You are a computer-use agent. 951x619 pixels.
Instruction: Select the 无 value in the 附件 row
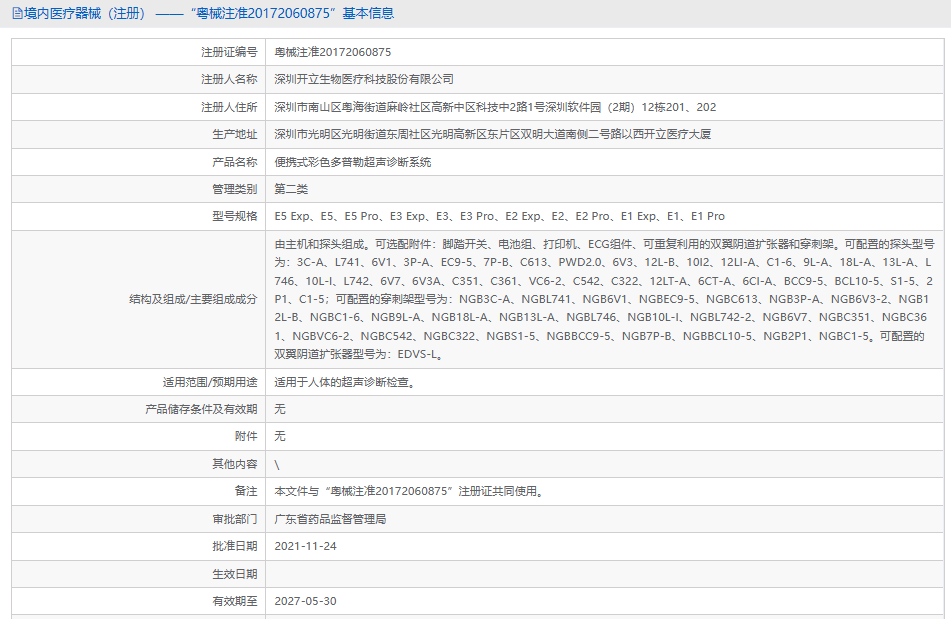point(280,436)
